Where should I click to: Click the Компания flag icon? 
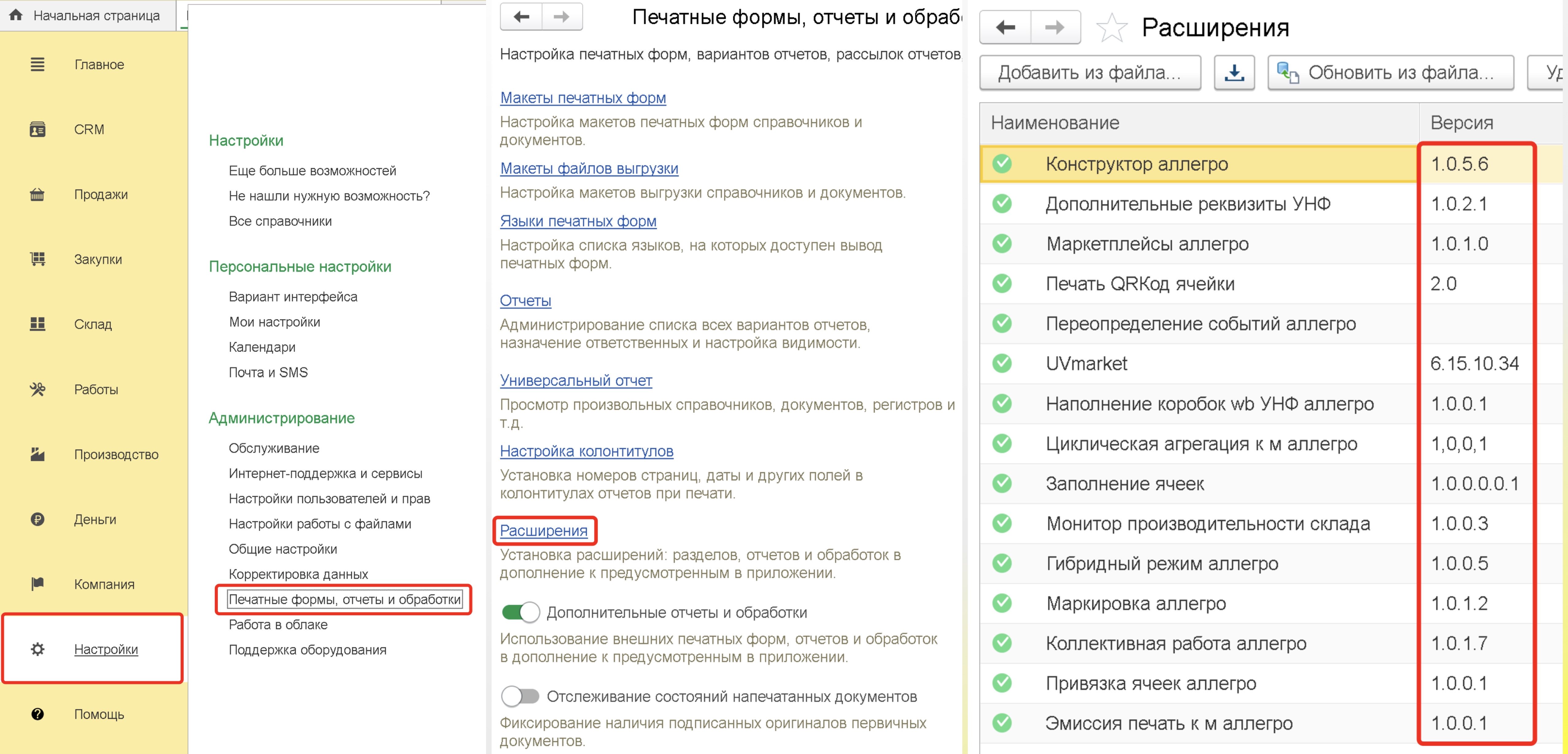37,584
